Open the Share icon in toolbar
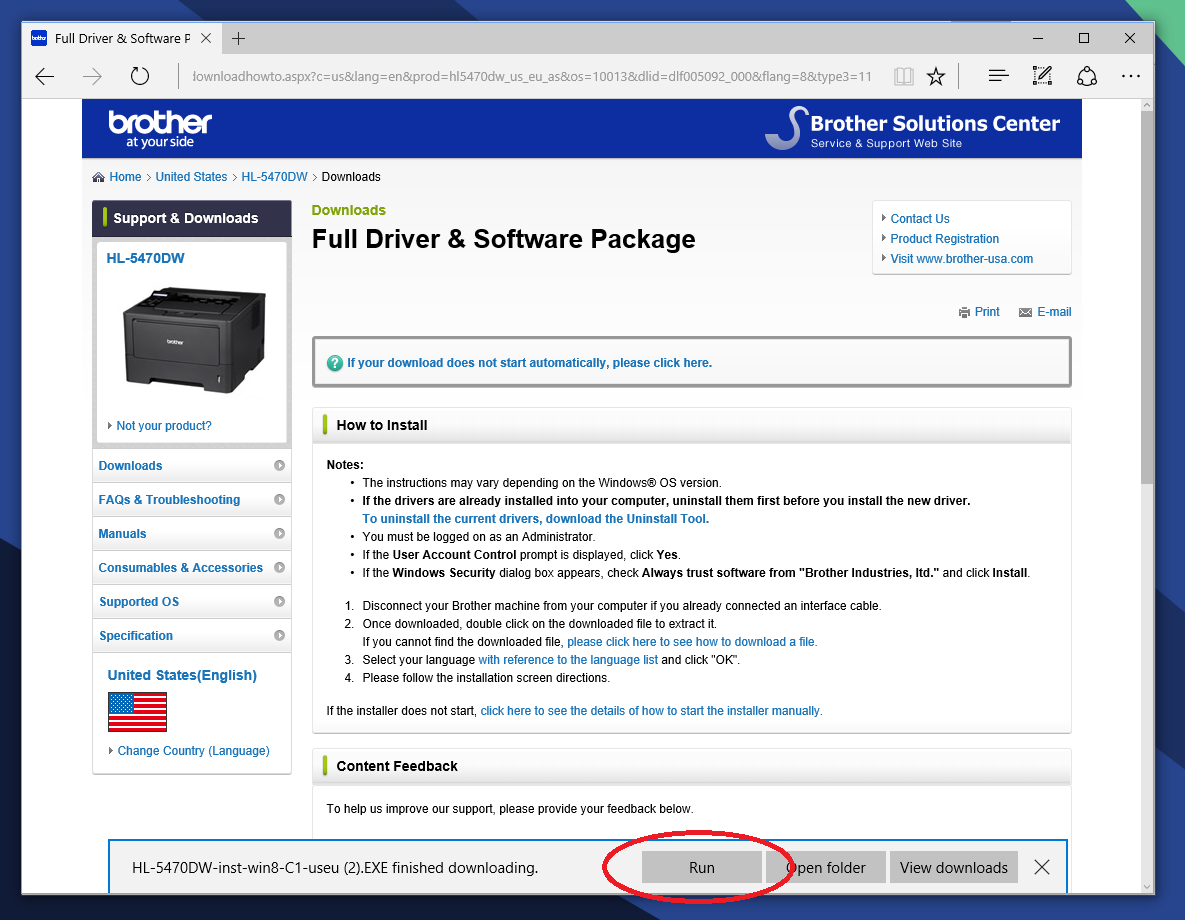 tap(1087, 76)
